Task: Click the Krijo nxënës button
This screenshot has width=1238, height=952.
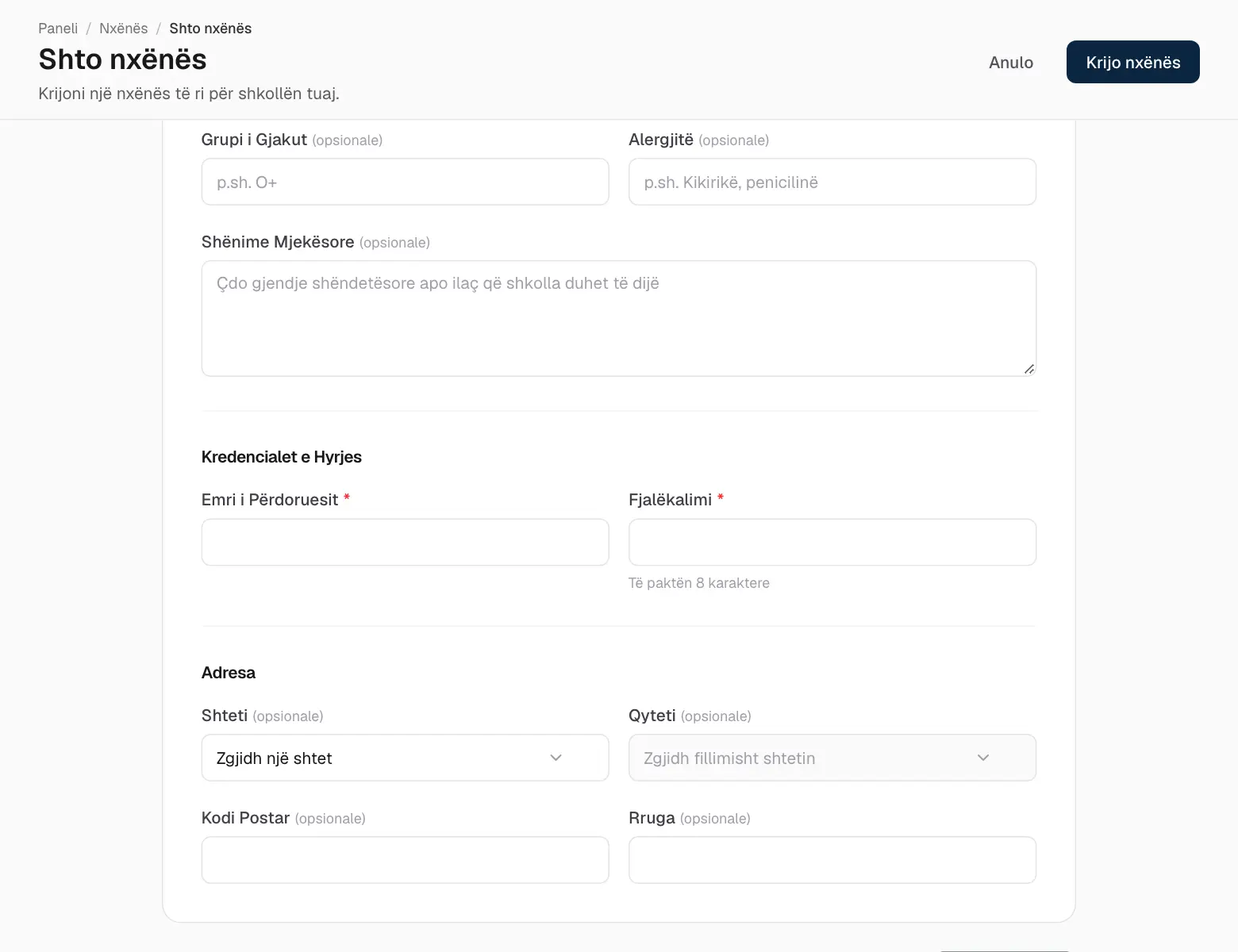Action: (1132, 62)
